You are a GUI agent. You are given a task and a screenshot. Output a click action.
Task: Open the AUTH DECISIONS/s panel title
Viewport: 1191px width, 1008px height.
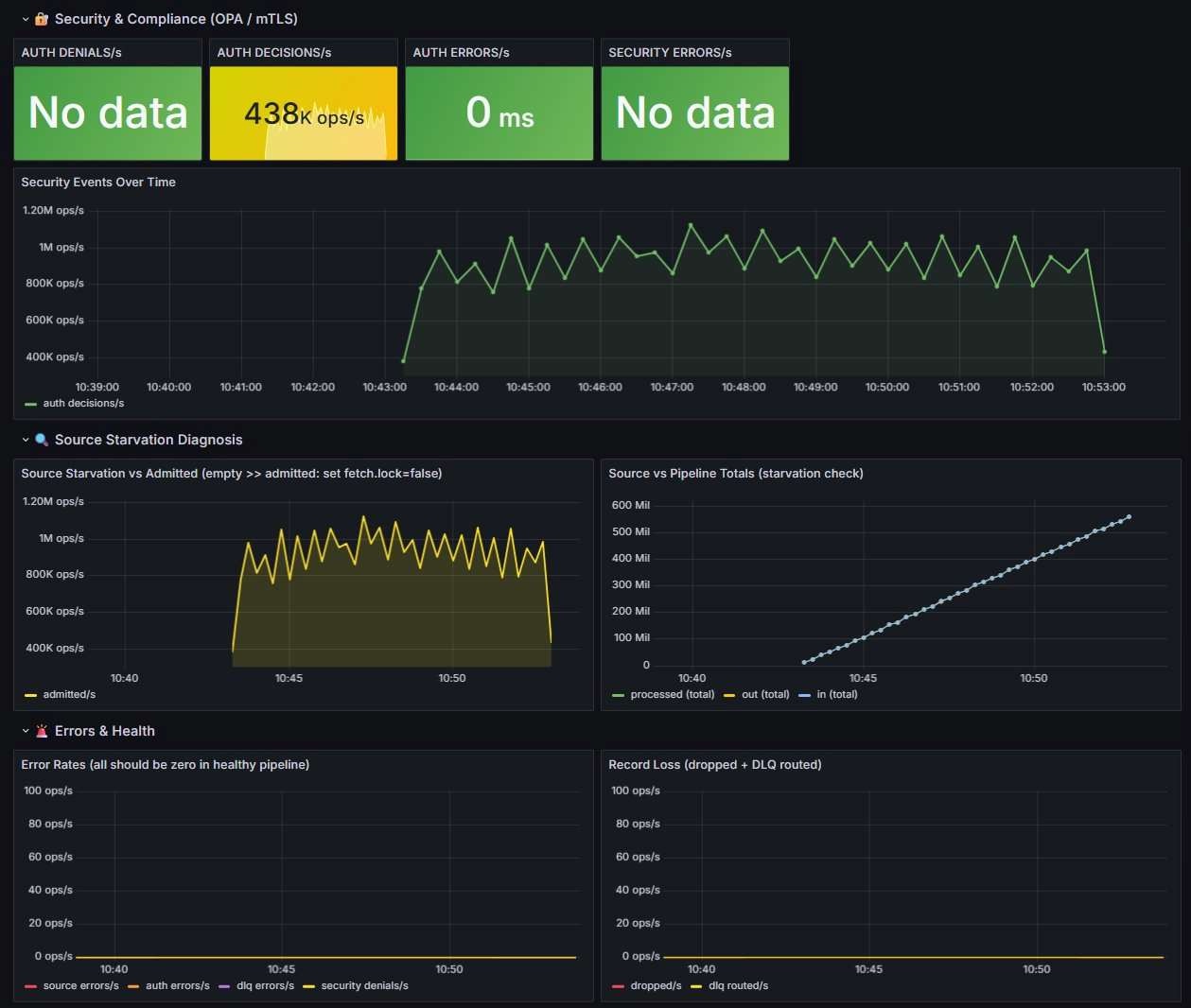click(274, 53)
